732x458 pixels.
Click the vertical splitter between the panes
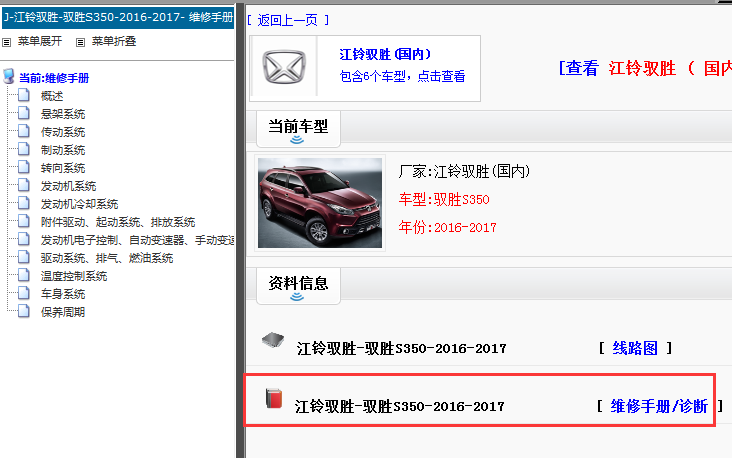click(x=240, y=231)
